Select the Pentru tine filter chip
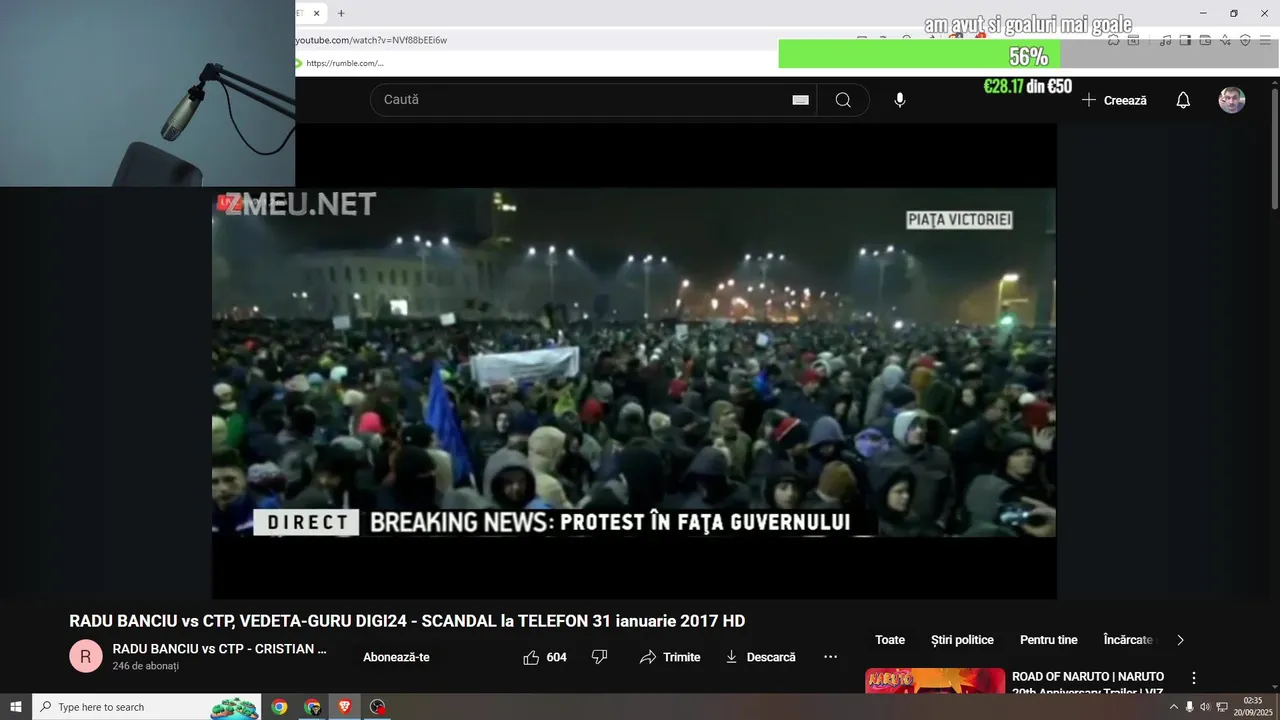Screen dimensions: 1280x720 pyautogui.click(x=1049, y=640)
